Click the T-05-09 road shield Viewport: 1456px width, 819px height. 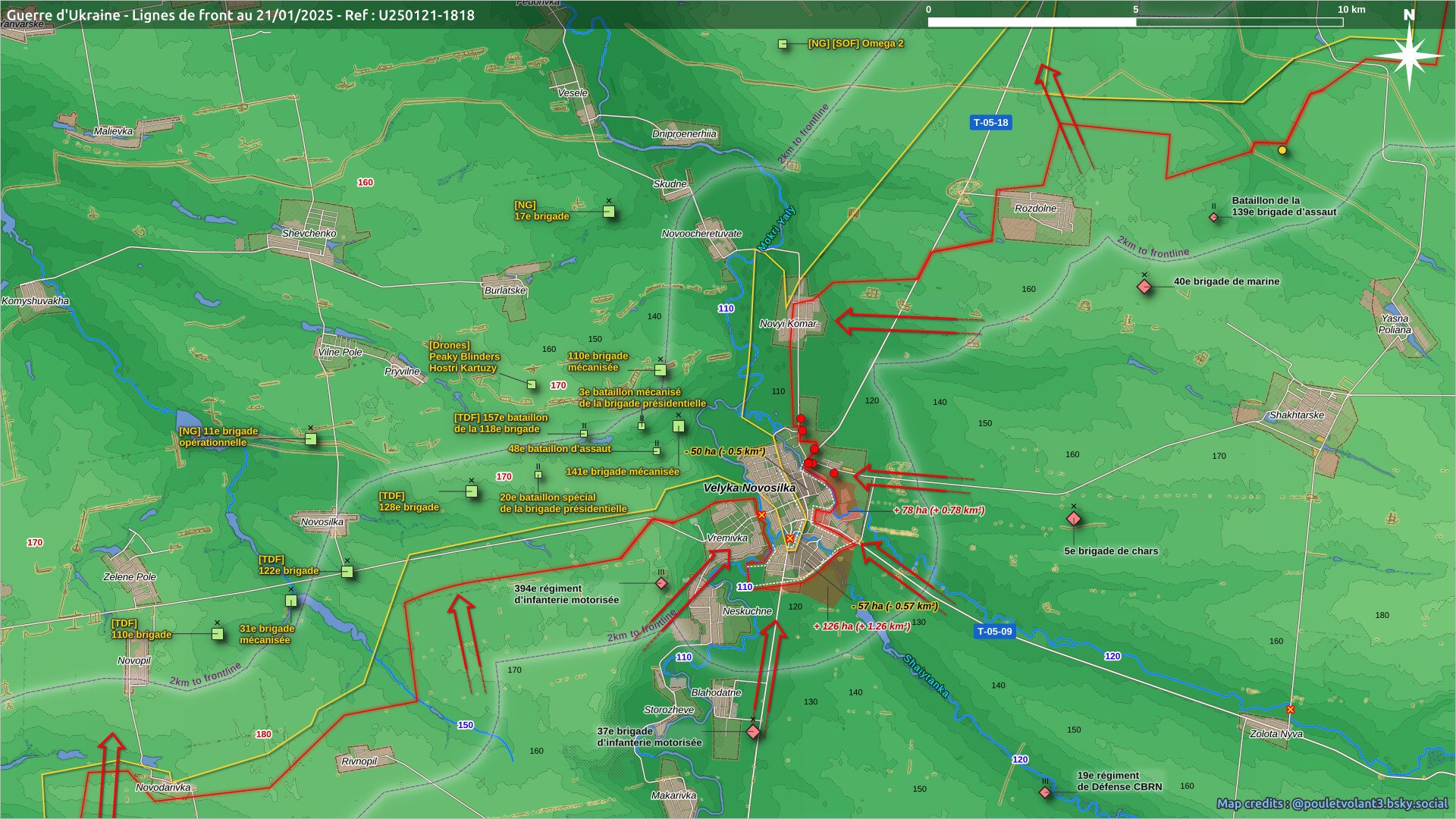pos(994,632)
